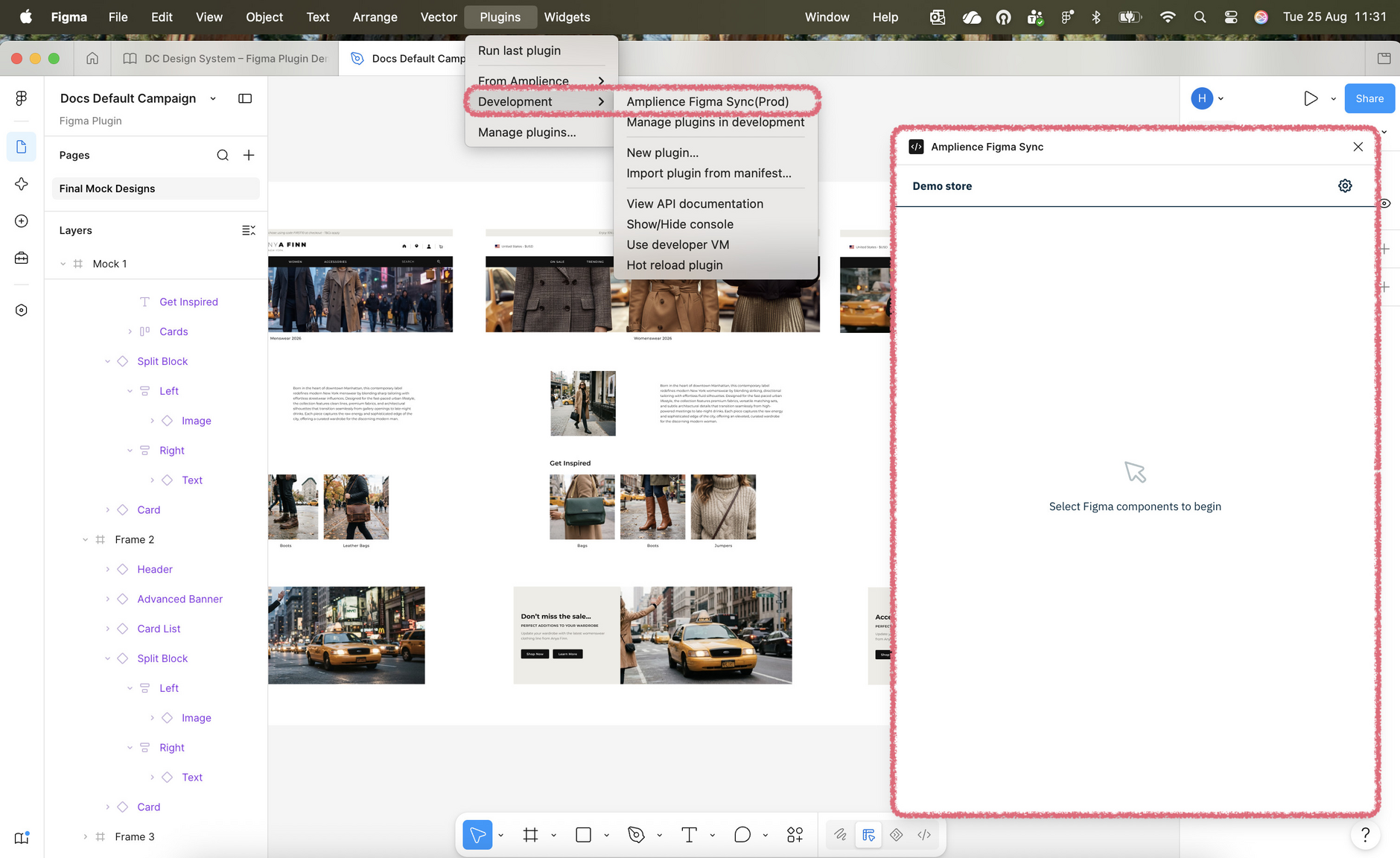The width and height of the screenshot is (1400, 858).
Task: Open the home icon tab
Action: tap(92, 58)
